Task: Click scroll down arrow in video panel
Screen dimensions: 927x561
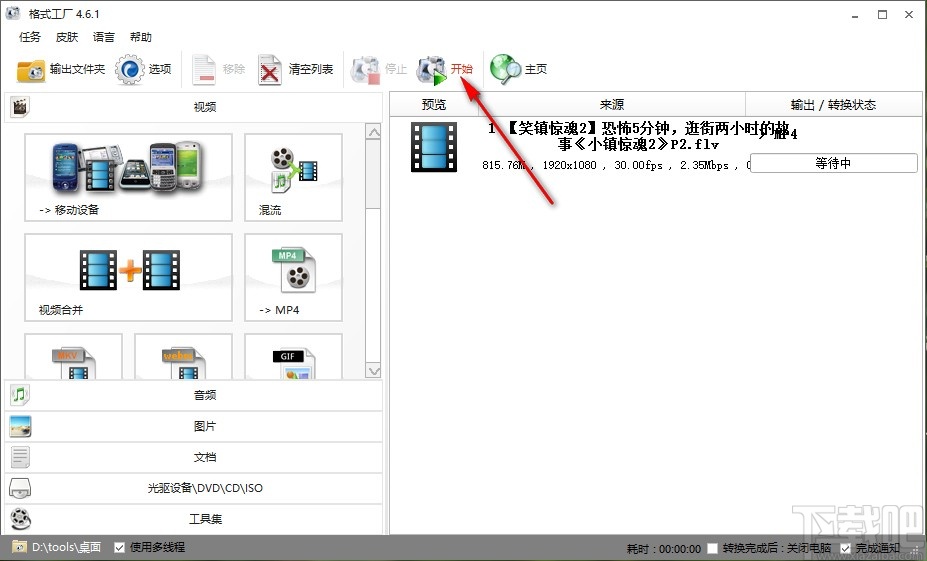Action: tap(374, 371)
